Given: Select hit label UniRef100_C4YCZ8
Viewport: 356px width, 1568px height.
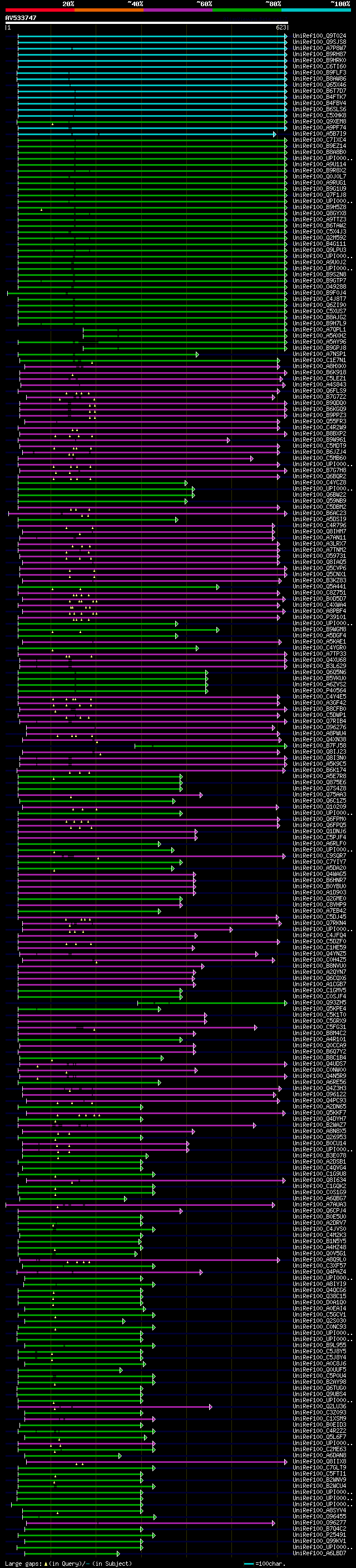Looking at the screenshot, I should [319, 483].
